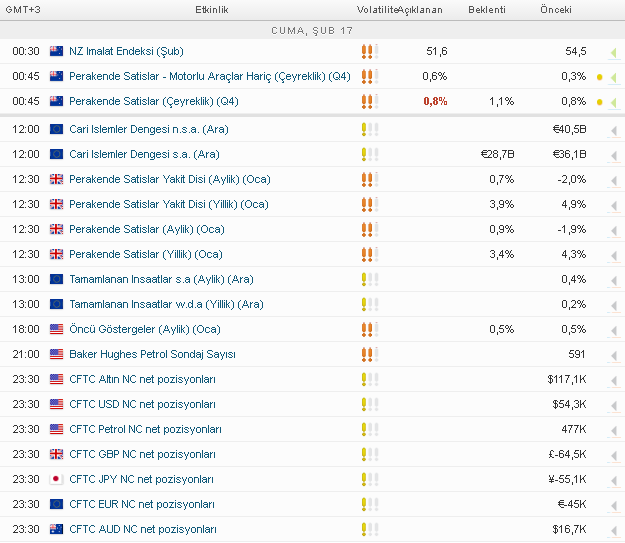The image size is (625, 543).
Task: Expand the Baker Hughes Petrol Sondaj row arrow
Action: (612, 355)
